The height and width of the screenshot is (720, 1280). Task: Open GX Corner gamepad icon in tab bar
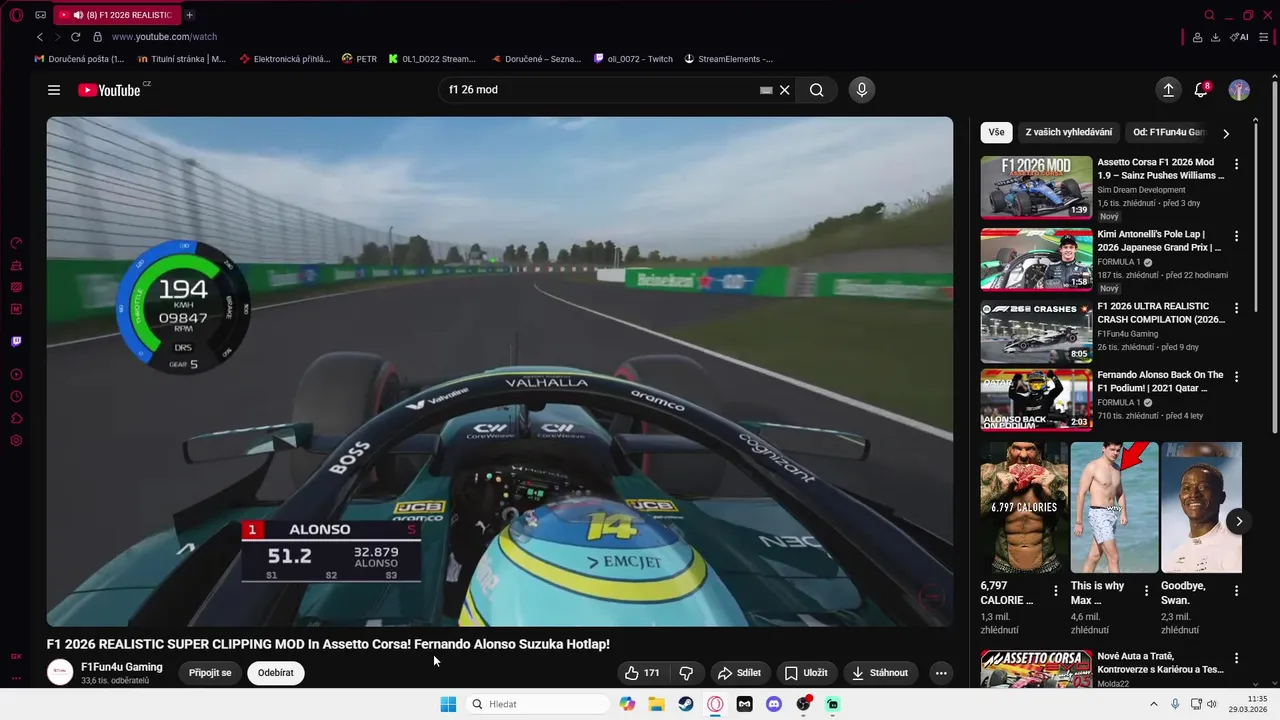(x=40, y=15)
